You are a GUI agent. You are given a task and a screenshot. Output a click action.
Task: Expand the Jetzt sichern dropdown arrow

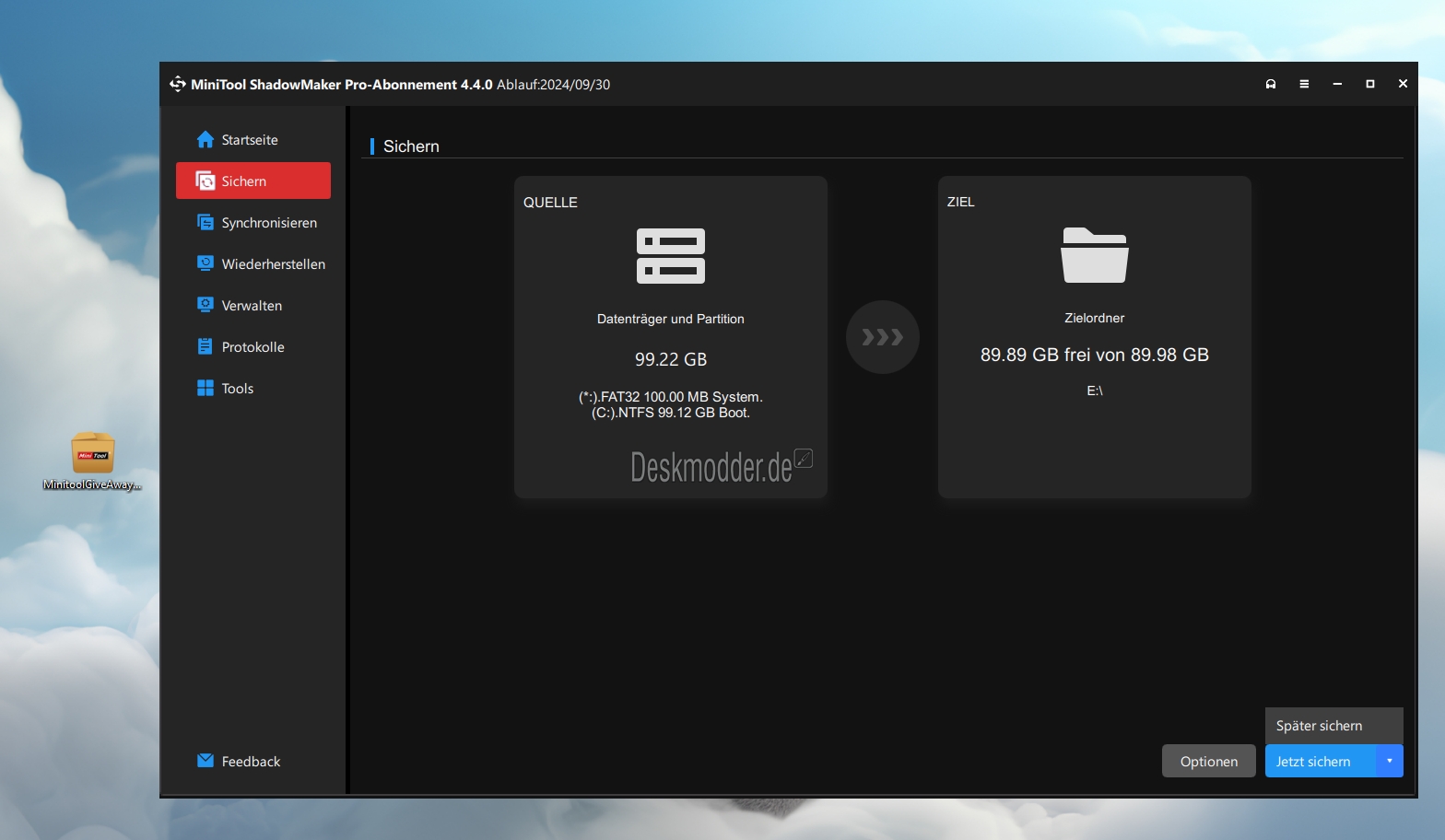1390,762
